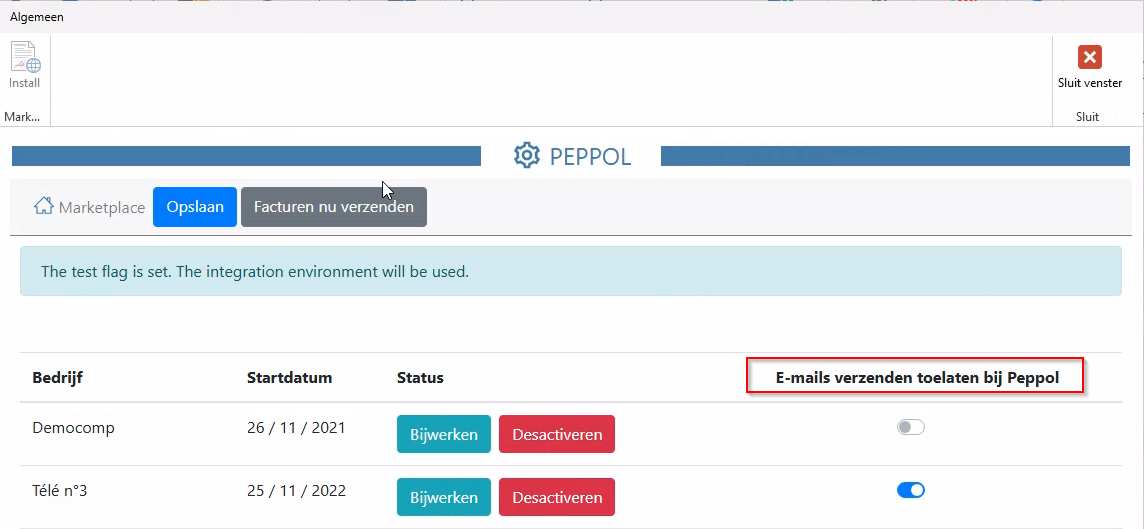Select the Democomp company name

[x=73, y=428]
